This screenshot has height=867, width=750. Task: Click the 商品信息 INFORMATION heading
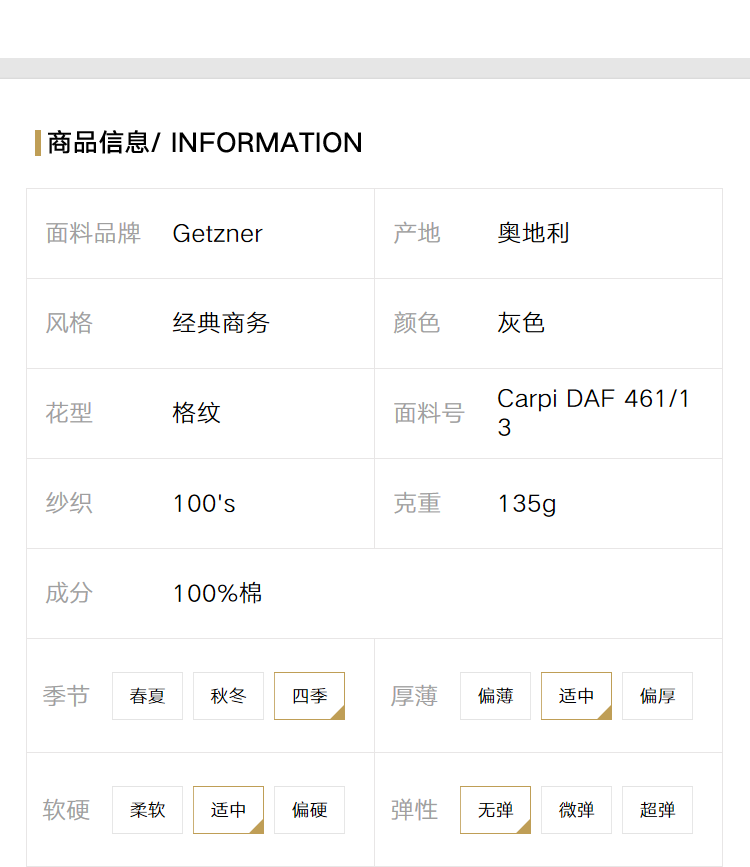click(x=205, y=143)
